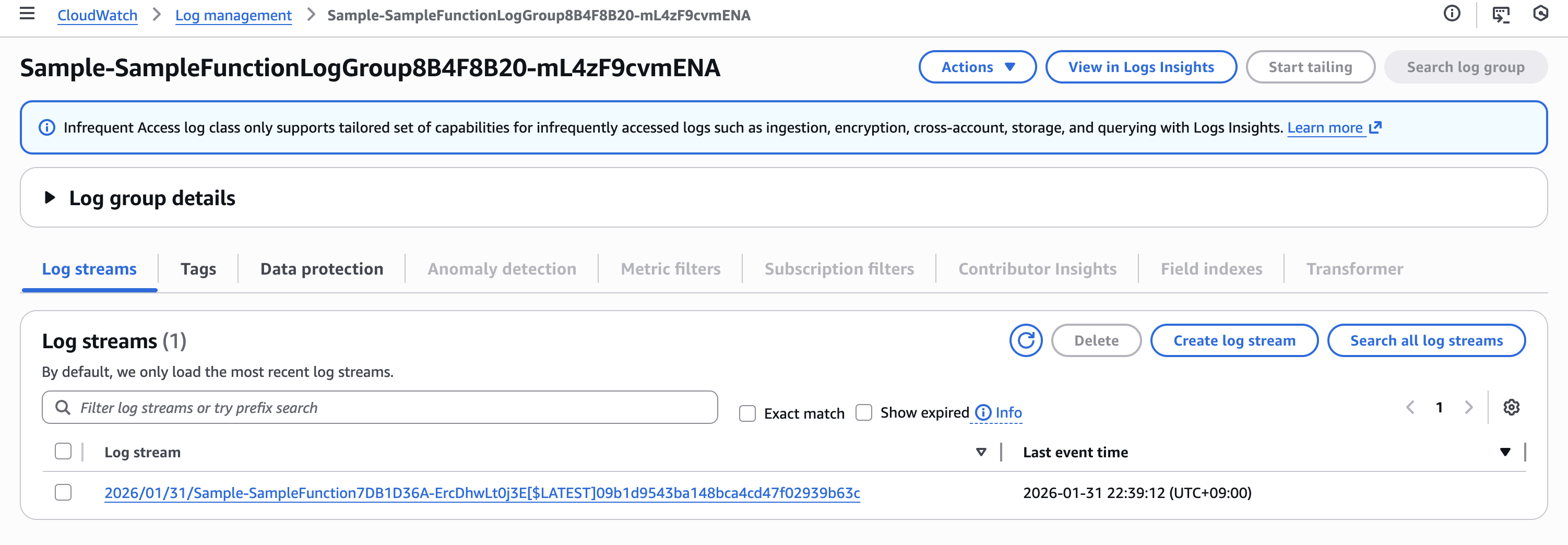1568x545 pixels.
Task: Toggle the Show expired checkbox
Action: coord(863,413)
